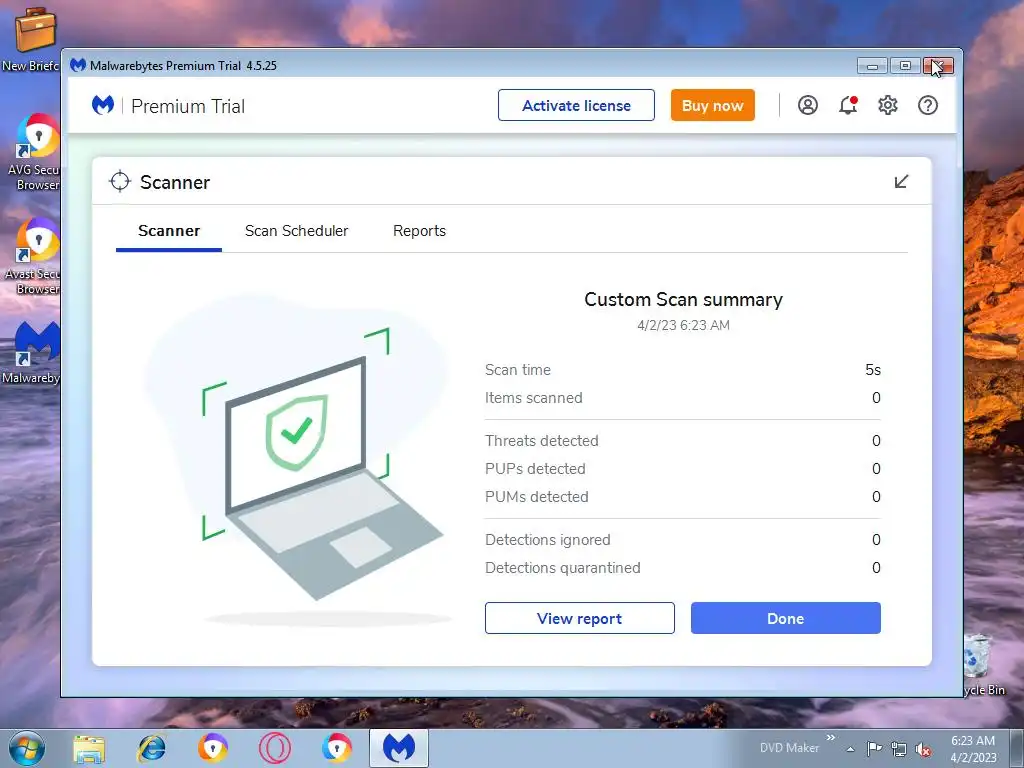This screenshot has height=768, width=1024.
Task: Click the network tray icon
Action: 899,749
